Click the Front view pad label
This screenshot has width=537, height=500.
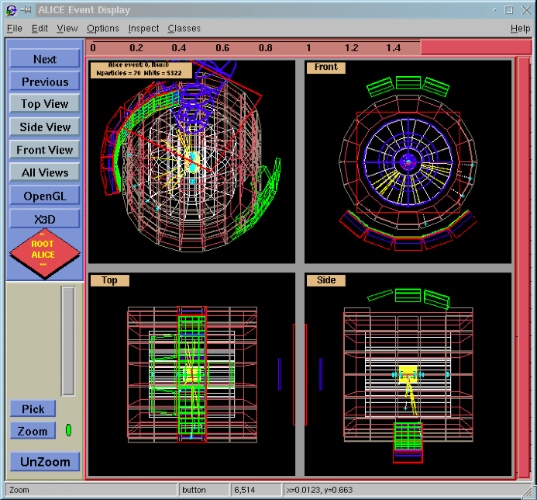[326, 67]
